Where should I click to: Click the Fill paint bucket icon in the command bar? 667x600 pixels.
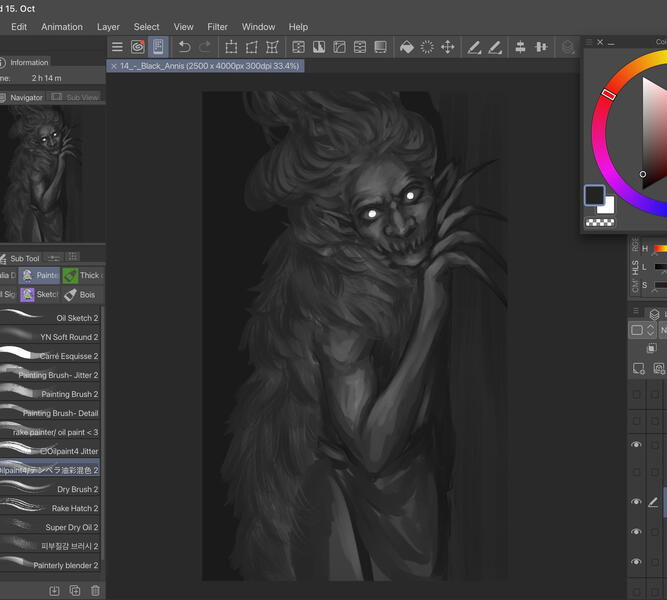click(x=407, y=47)
